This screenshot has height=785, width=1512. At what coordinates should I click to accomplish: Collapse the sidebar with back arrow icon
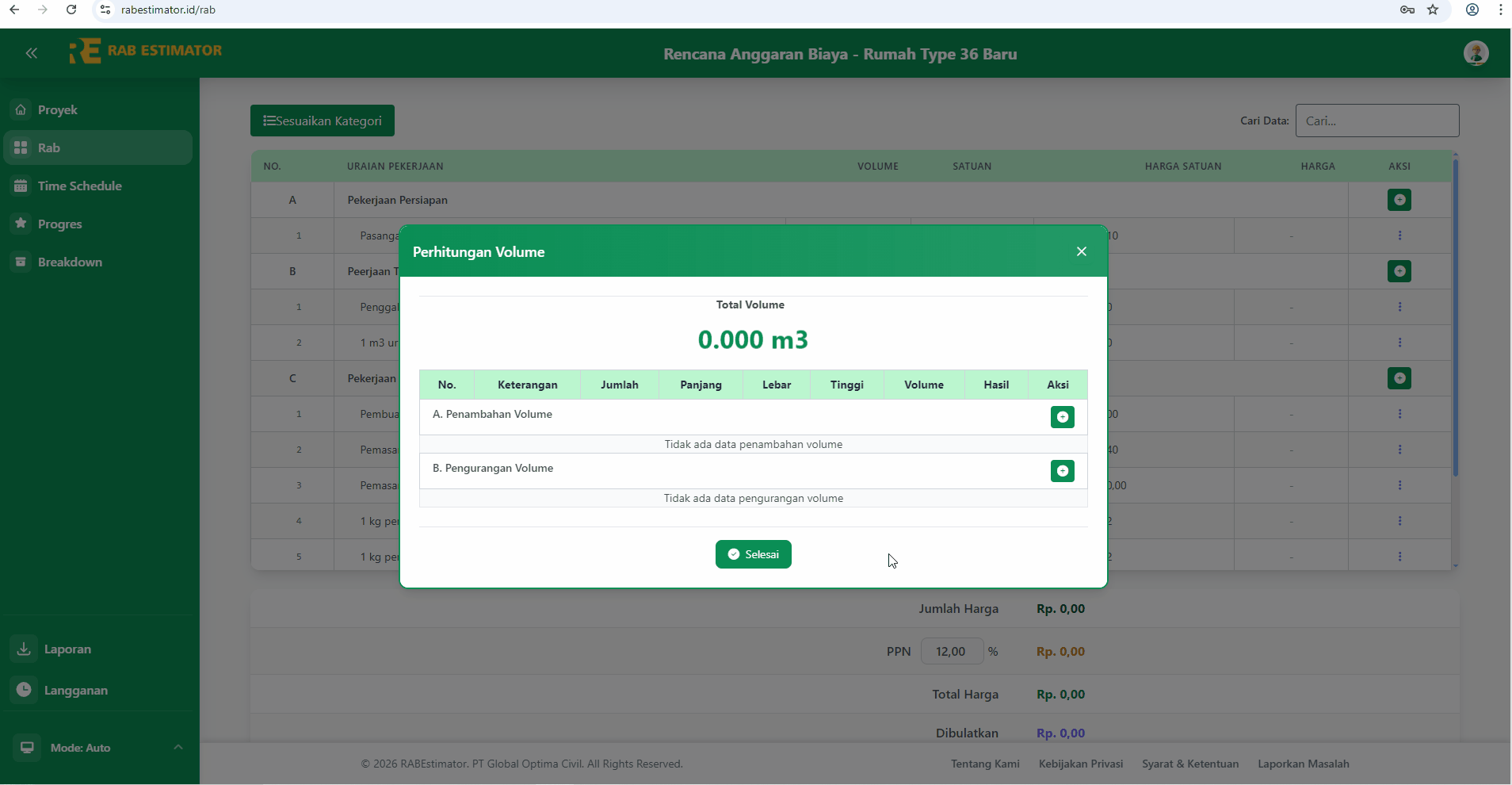(31, 52)
